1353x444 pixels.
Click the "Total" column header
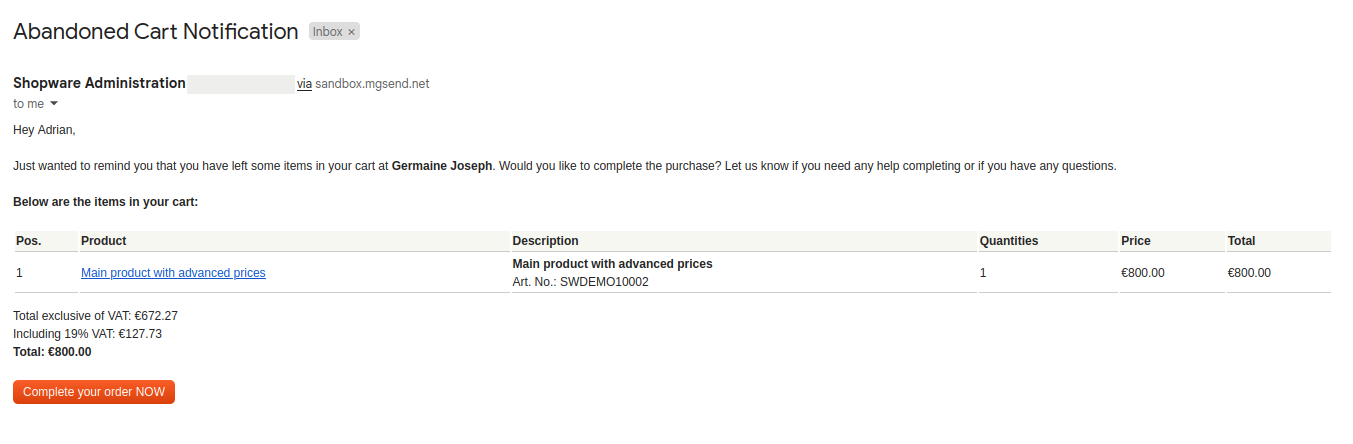click(1241, 241)
